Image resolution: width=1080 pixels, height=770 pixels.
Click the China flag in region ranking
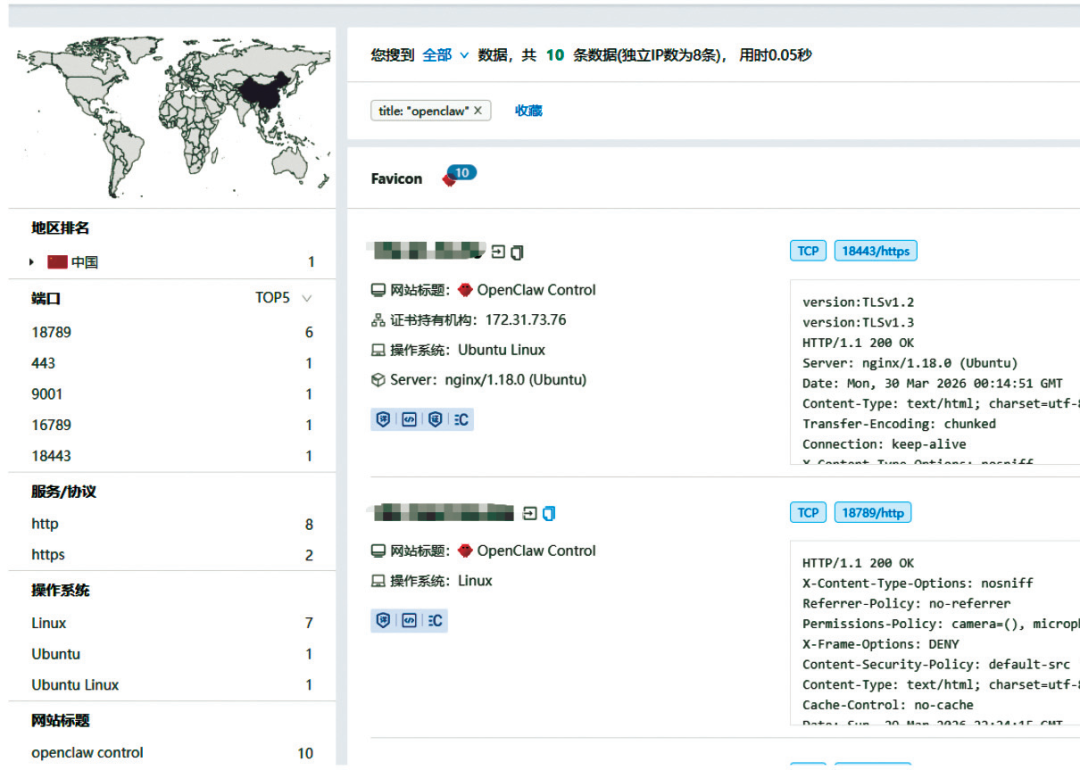57,262
